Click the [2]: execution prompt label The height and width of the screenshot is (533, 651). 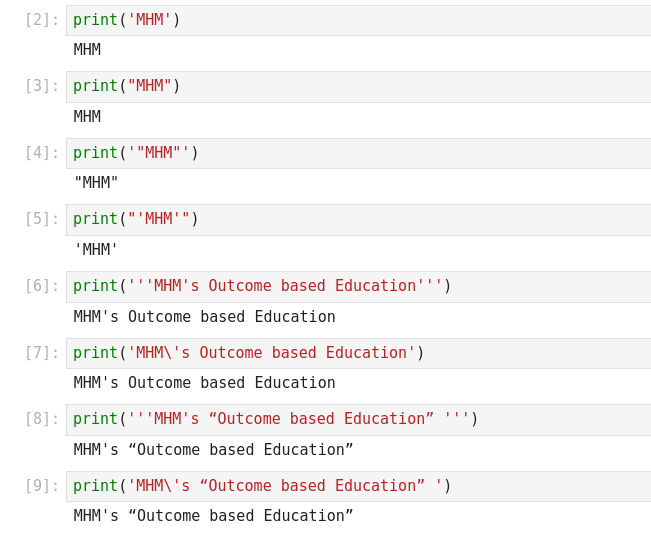point(42,20)
